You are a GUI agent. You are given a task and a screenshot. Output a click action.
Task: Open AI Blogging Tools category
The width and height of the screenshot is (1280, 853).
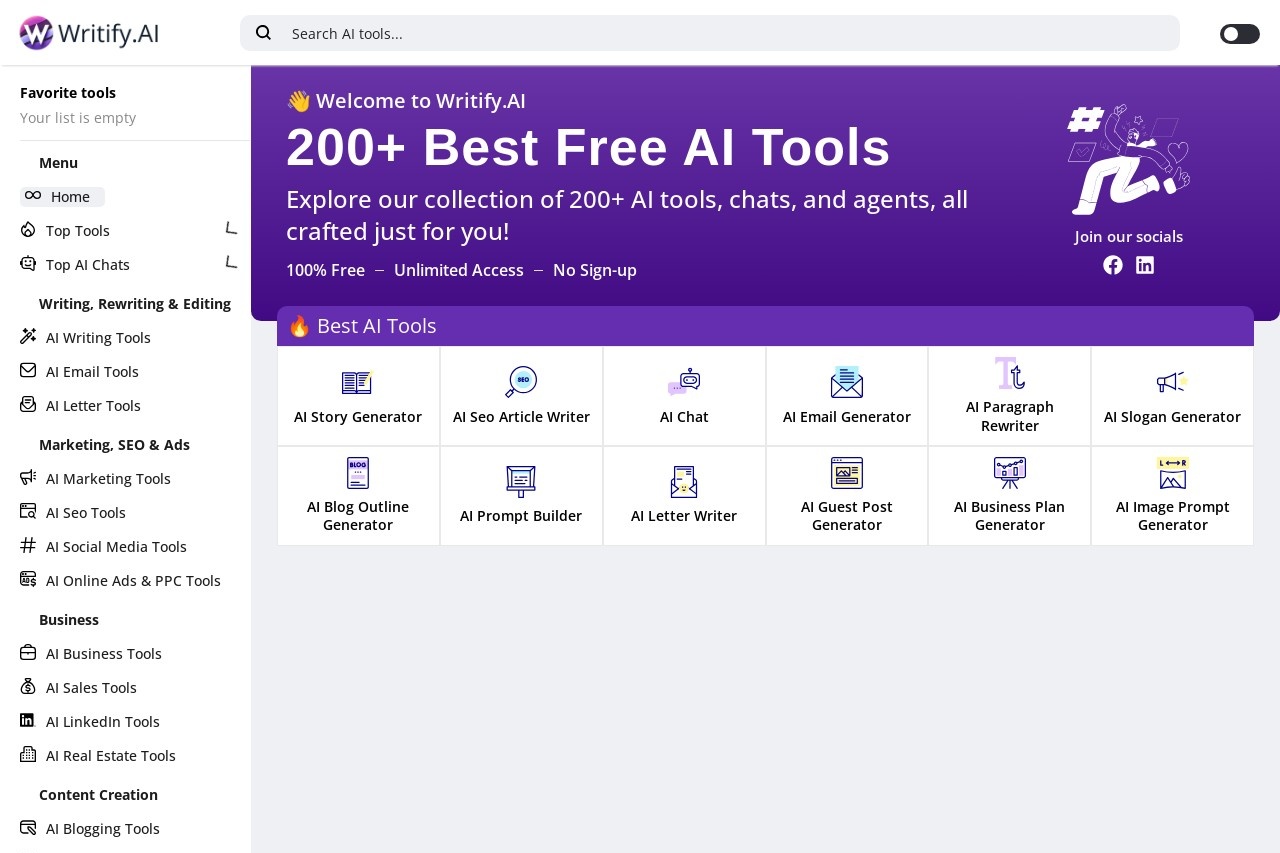103,829
